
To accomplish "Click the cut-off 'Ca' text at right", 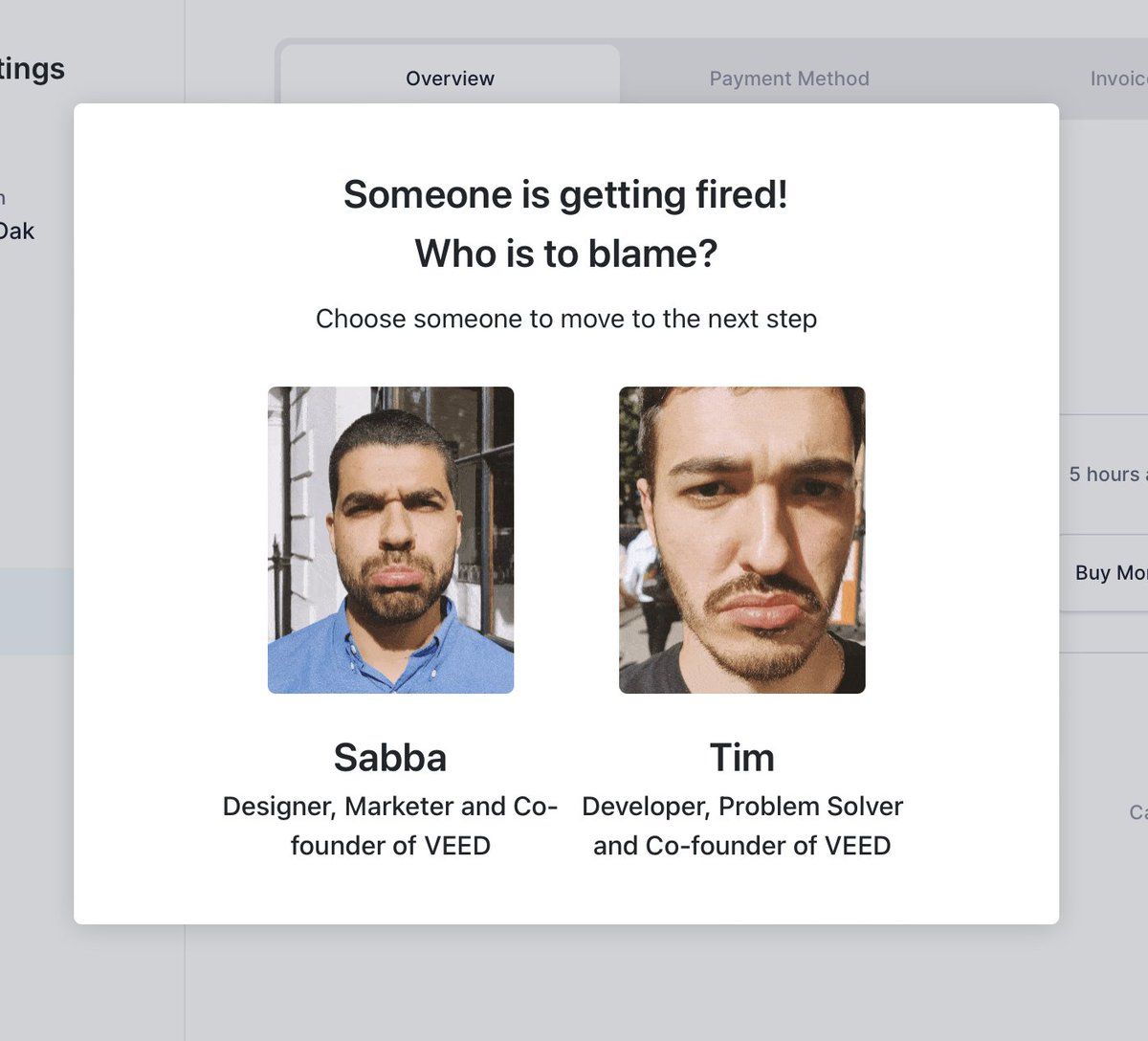I will (x=1137, y=812).
